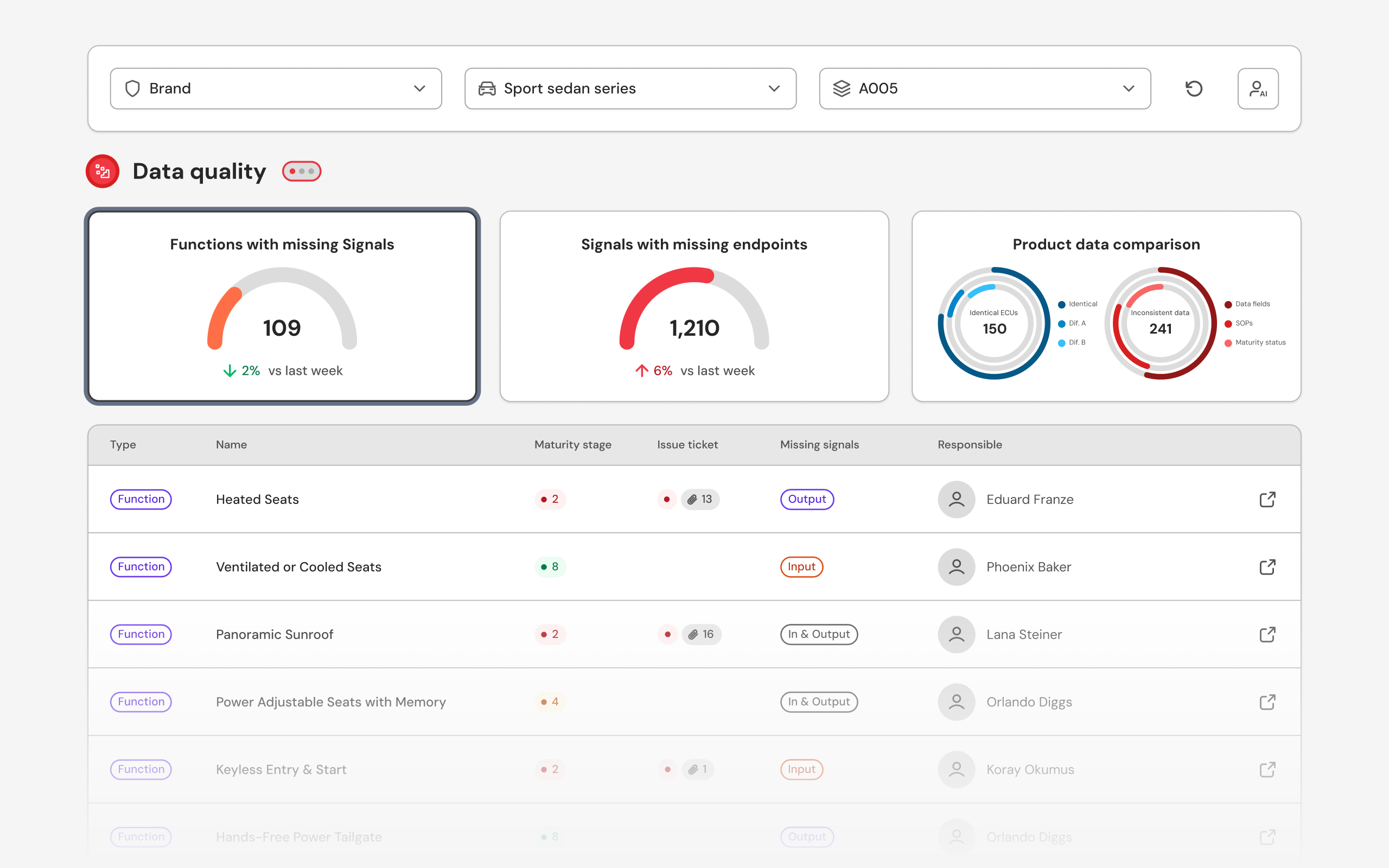Click the red Data quality icon
The image size is (1389, 868).
click(x=103, y=171)
